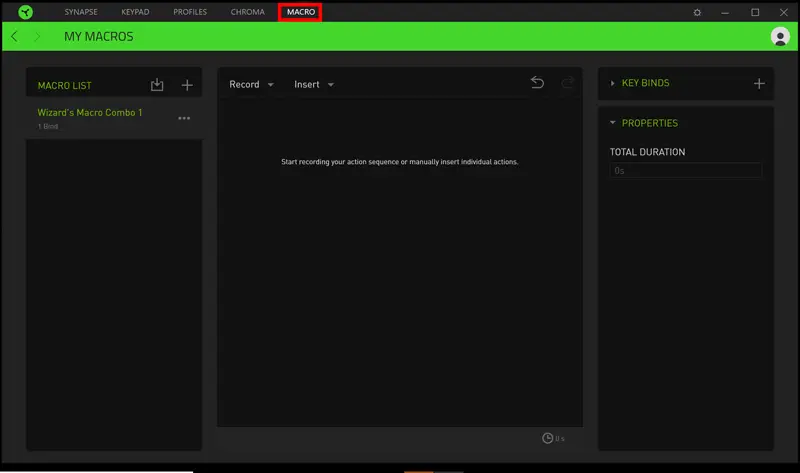Click the clock duration icon
The height and width of the screenshot is (473, 800).
tap(547, 438)
